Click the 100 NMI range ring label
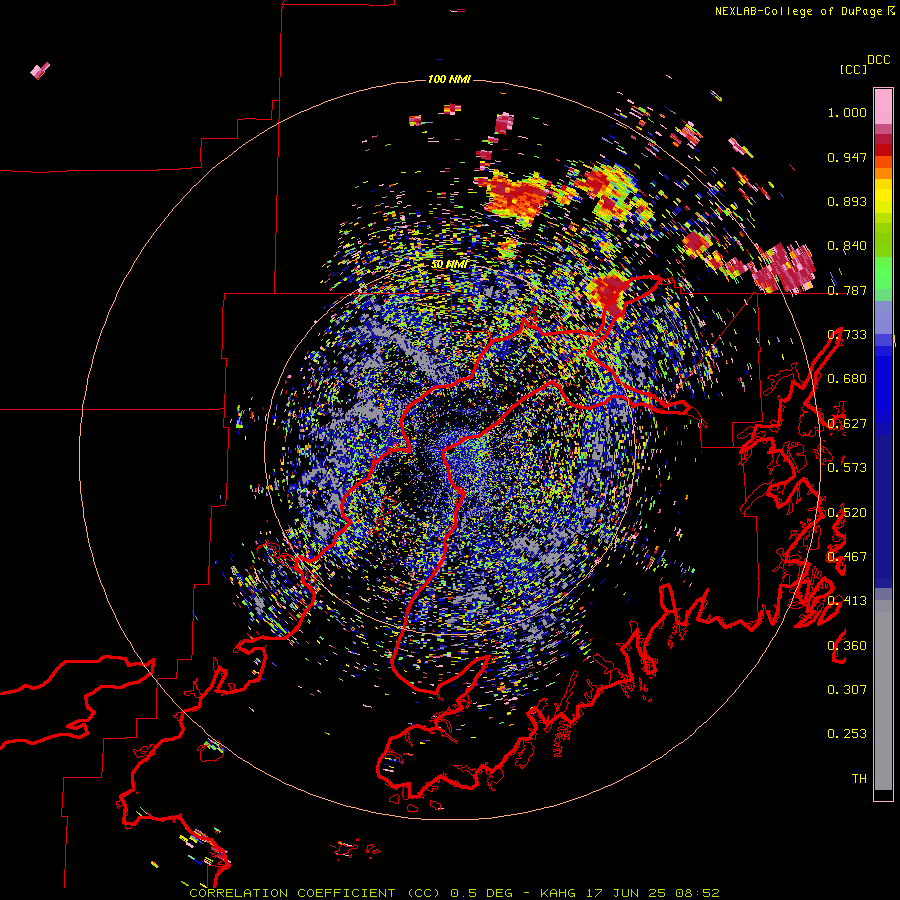This screenshot has width=900, height=900. [x=449, y=79]
